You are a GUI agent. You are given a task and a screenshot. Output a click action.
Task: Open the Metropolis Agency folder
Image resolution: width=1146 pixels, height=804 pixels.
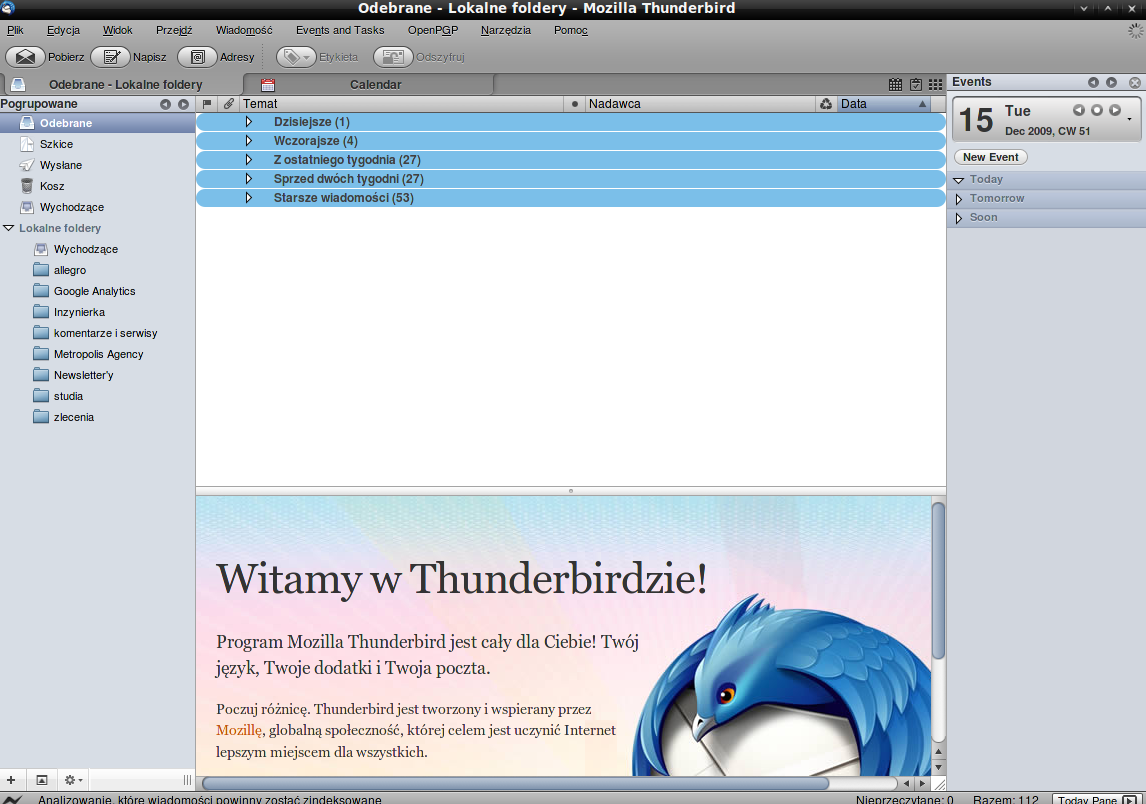click(x=97, y=354)
